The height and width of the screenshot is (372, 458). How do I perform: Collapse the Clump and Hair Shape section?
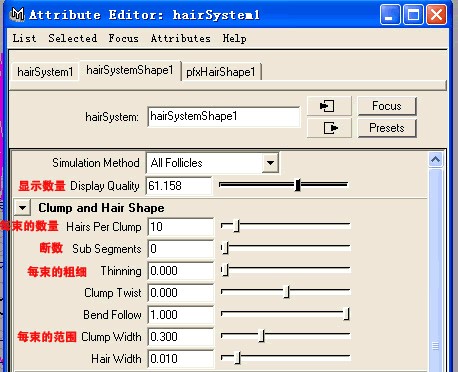pyautogui.click(x=22, y=208)
